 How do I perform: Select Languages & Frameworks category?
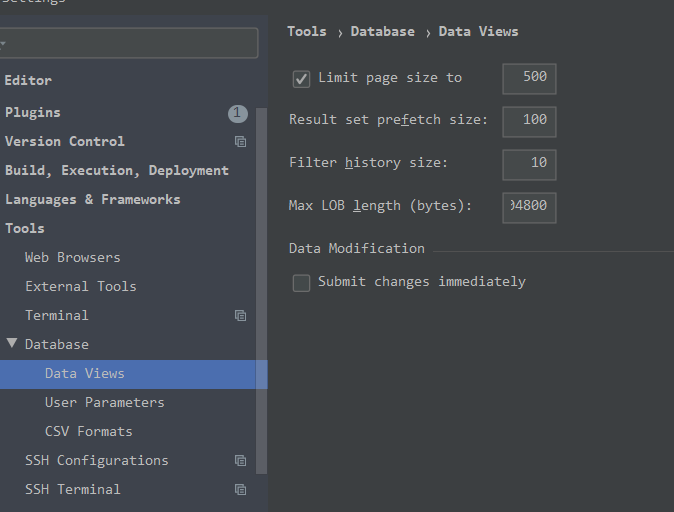click(92, 199)
